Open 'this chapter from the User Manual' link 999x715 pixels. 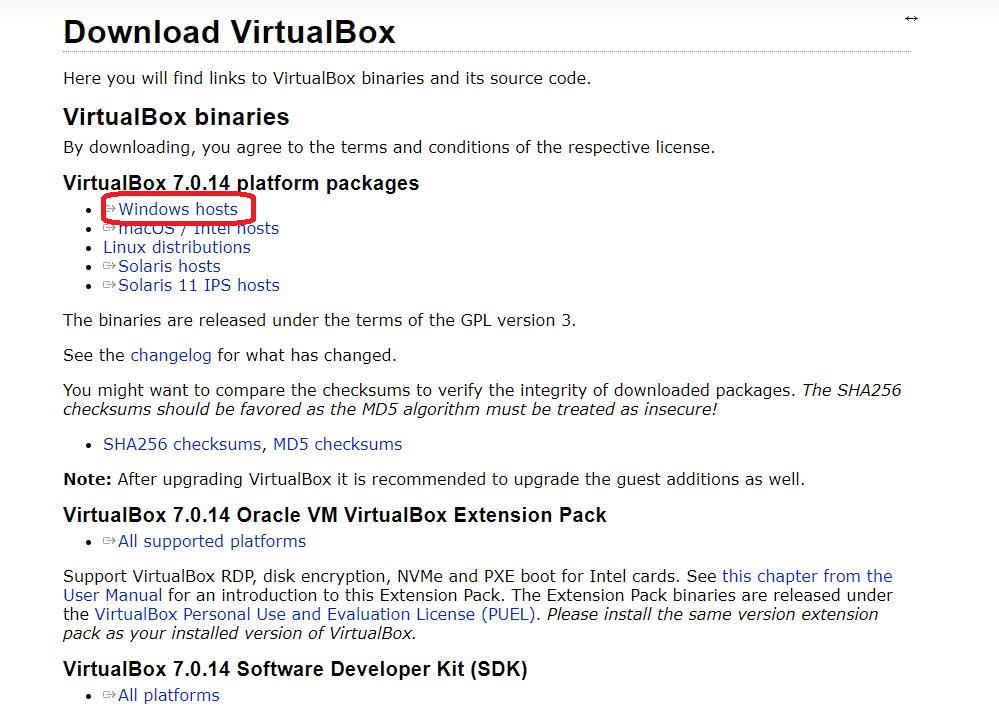tap(807, 576)
